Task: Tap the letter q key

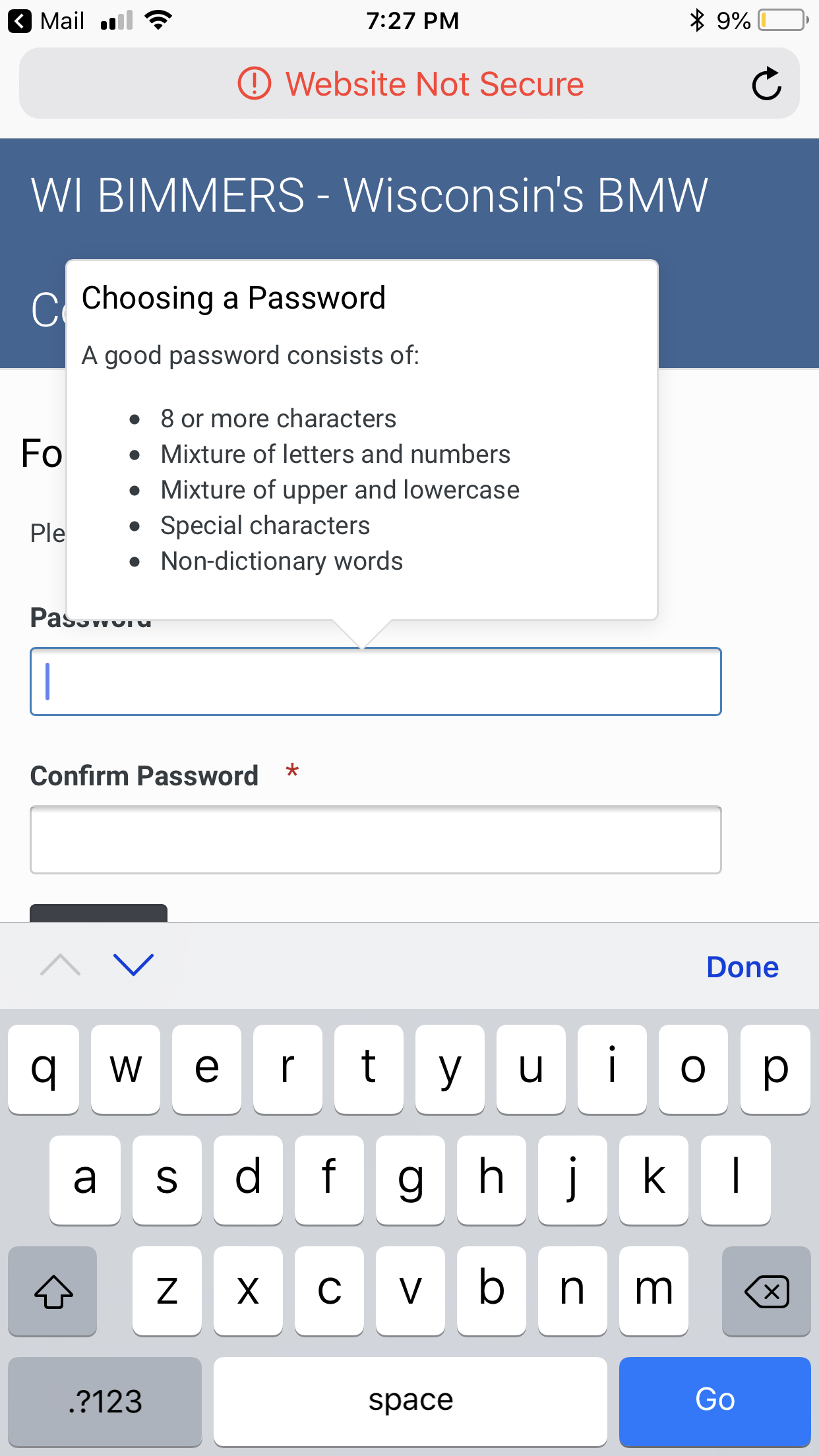Action: [x=44, y=1069]
